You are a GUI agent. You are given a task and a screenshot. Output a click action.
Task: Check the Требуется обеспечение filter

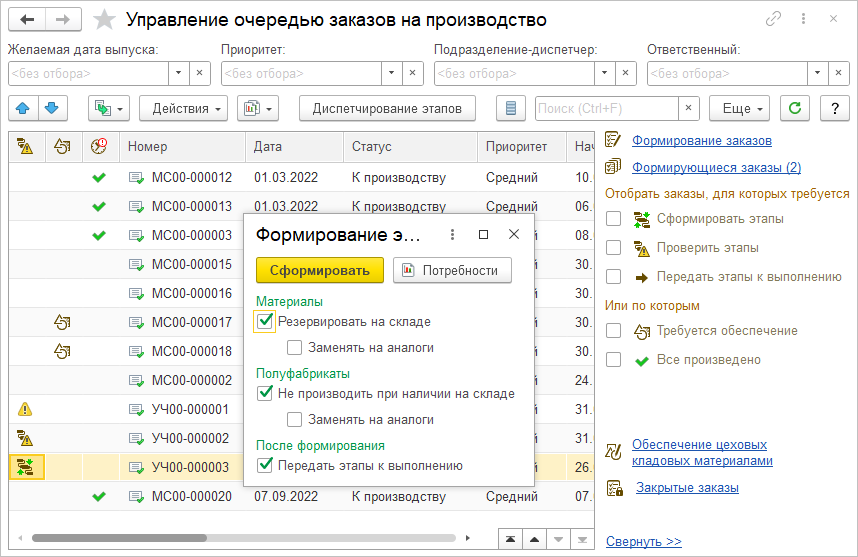613,330
